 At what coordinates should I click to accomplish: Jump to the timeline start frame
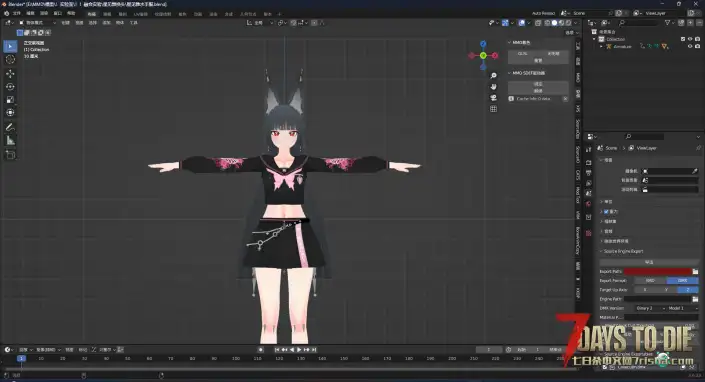[277, 350]
